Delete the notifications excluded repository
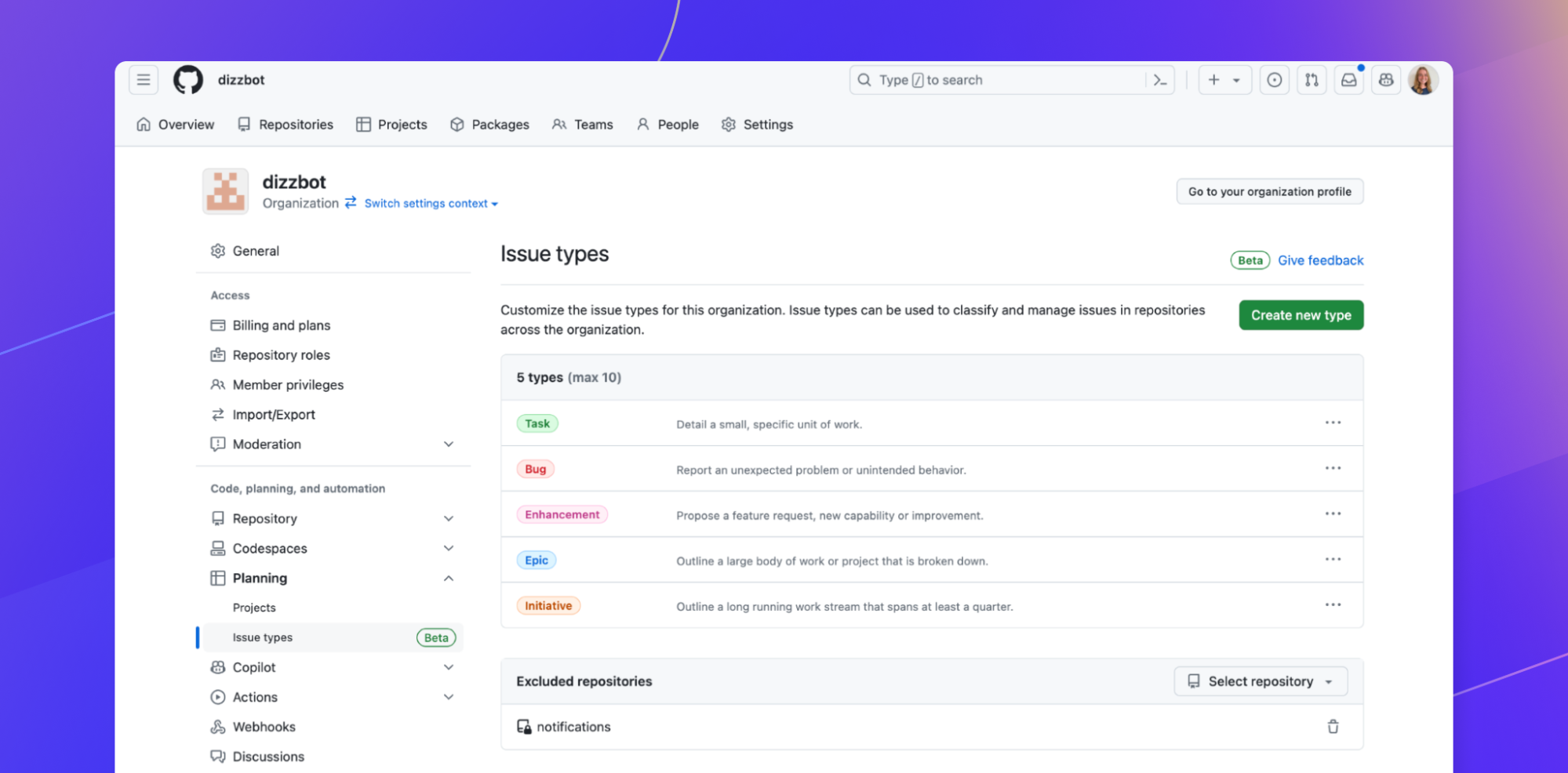 pyautogui.click(x=1333, y=727)
